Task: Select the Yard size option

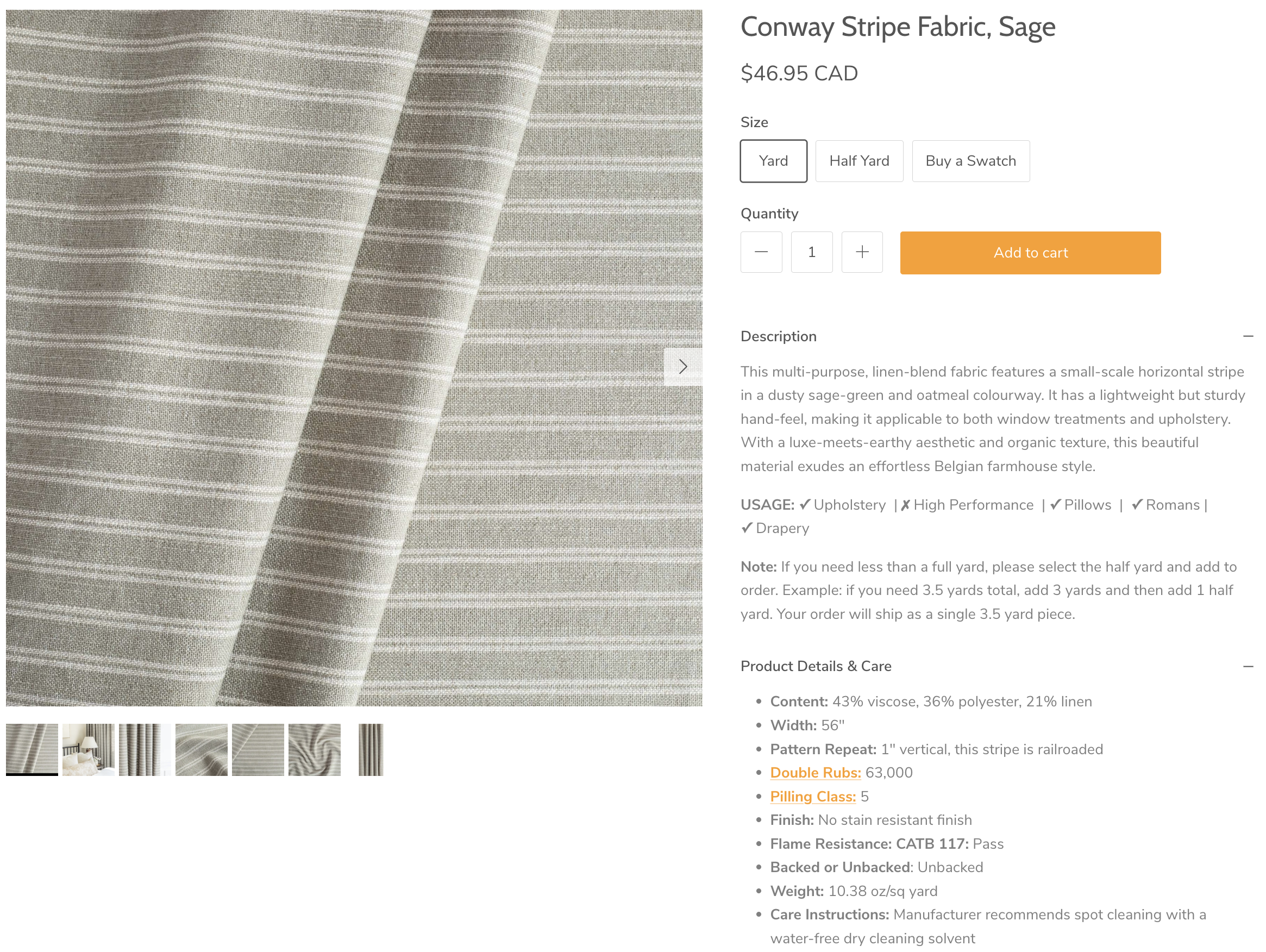Action: click(x=773, y=161)
